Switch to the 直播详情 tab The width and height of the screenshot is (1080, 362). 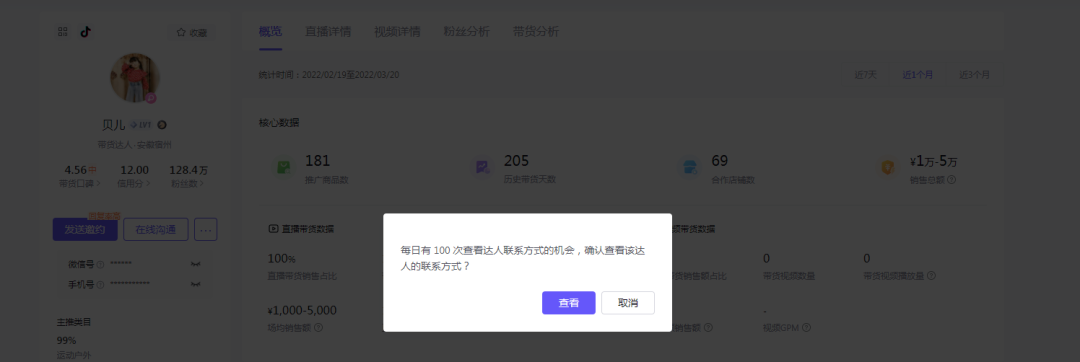(328, 32)
